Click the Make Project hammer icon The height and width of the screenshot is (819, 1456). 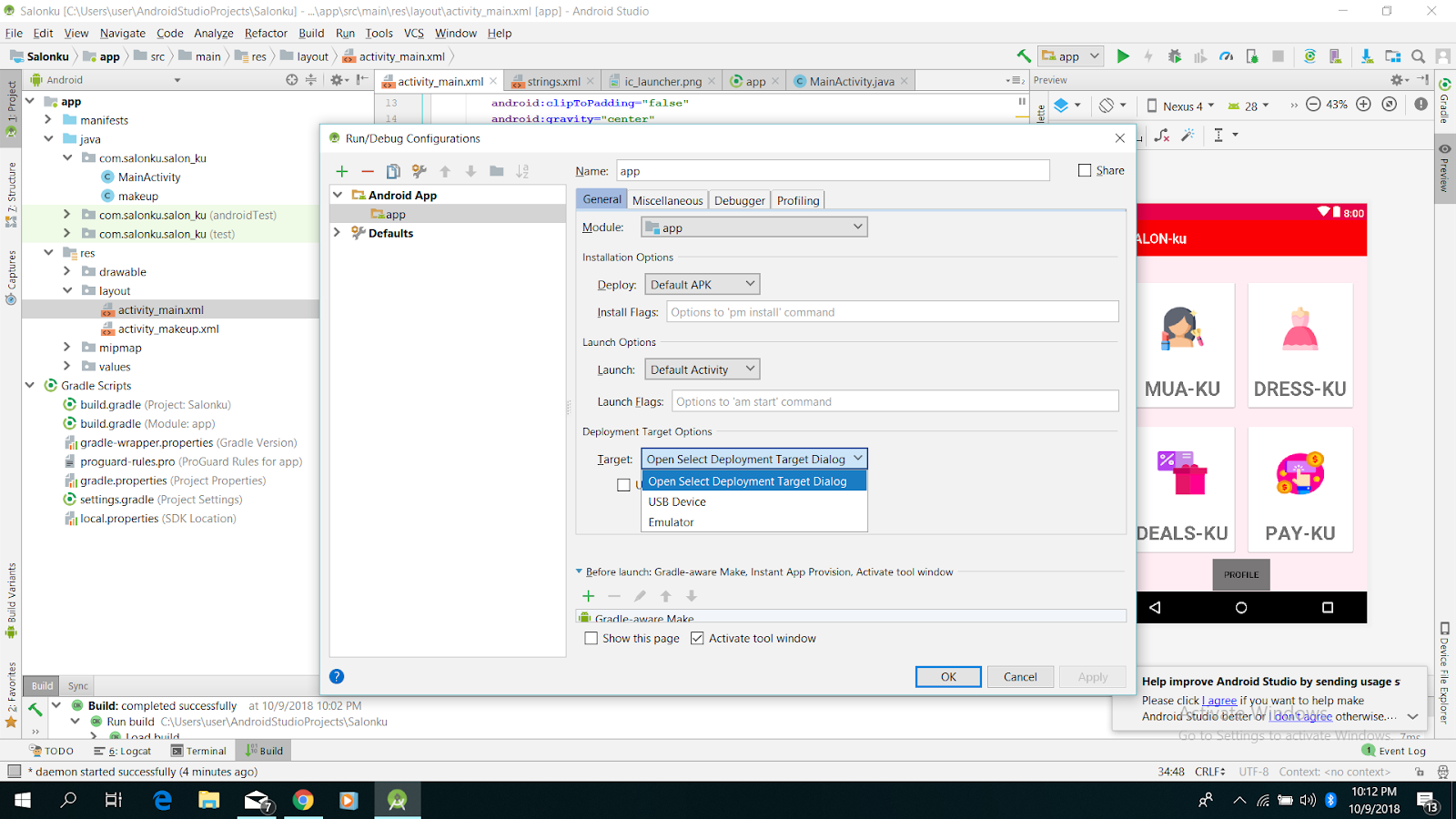1024,56
